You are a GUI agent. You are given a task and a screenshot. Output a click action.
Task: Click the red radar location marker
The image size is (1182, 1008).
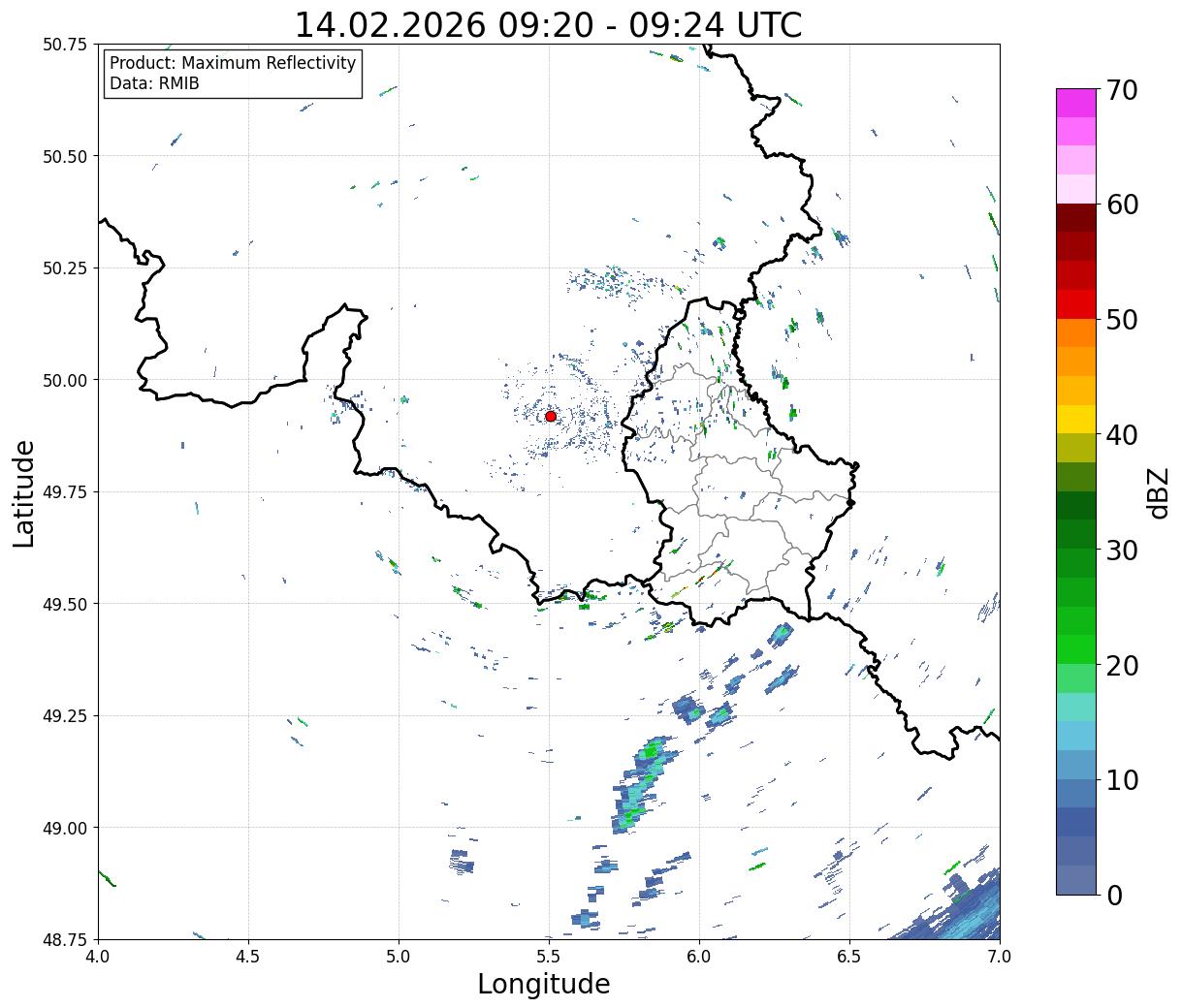tap(551, 416)
